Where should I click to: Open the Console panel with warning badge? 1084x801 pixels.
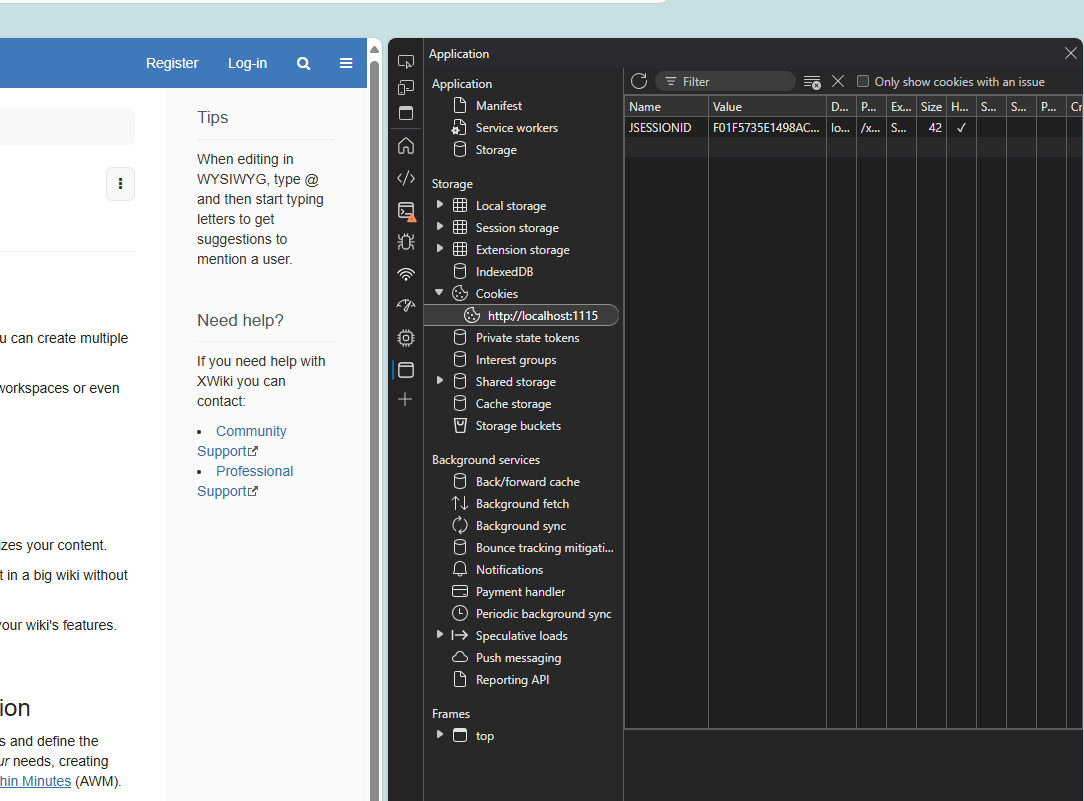[405, 211]
